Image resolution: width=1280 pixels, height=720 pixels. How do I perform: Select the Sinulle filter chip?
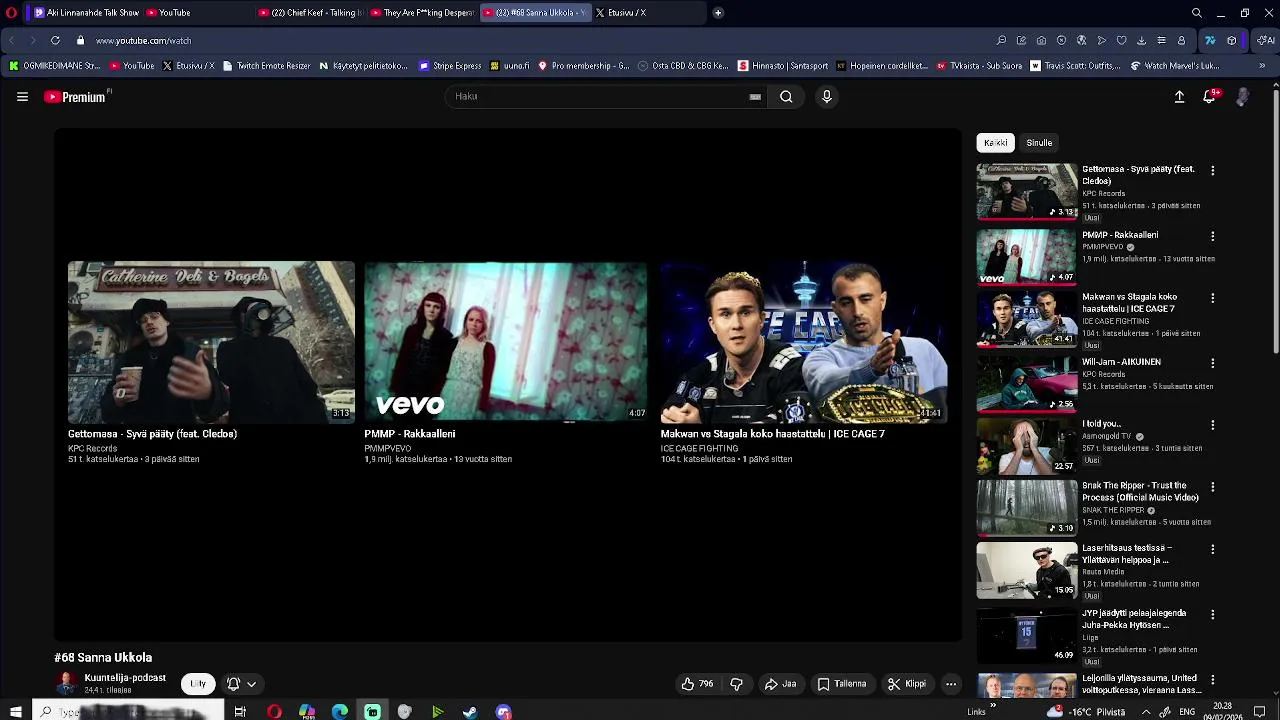1039,143
